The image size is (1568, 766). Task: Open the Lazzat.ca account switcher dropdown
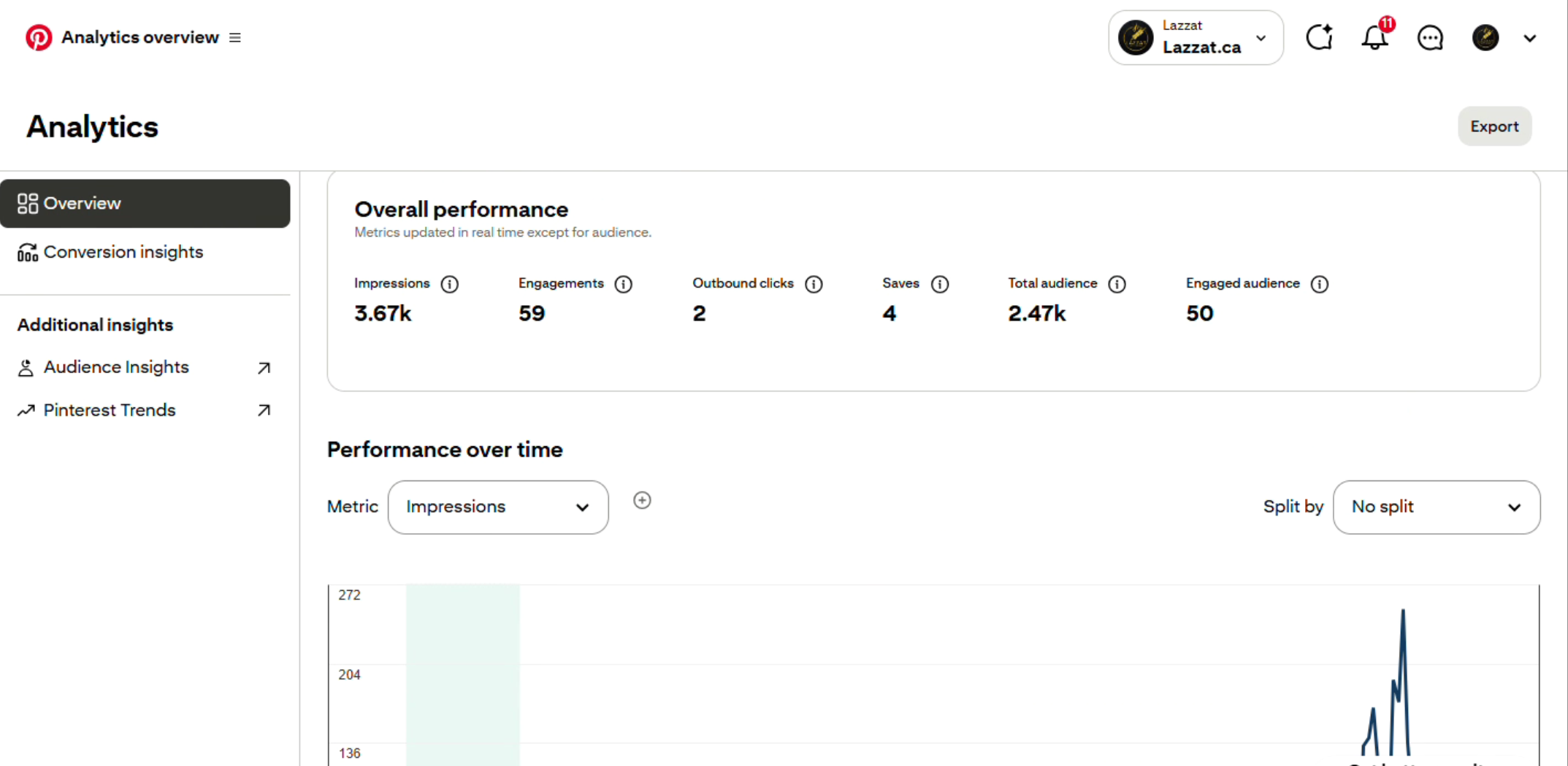coord(1196,37)
